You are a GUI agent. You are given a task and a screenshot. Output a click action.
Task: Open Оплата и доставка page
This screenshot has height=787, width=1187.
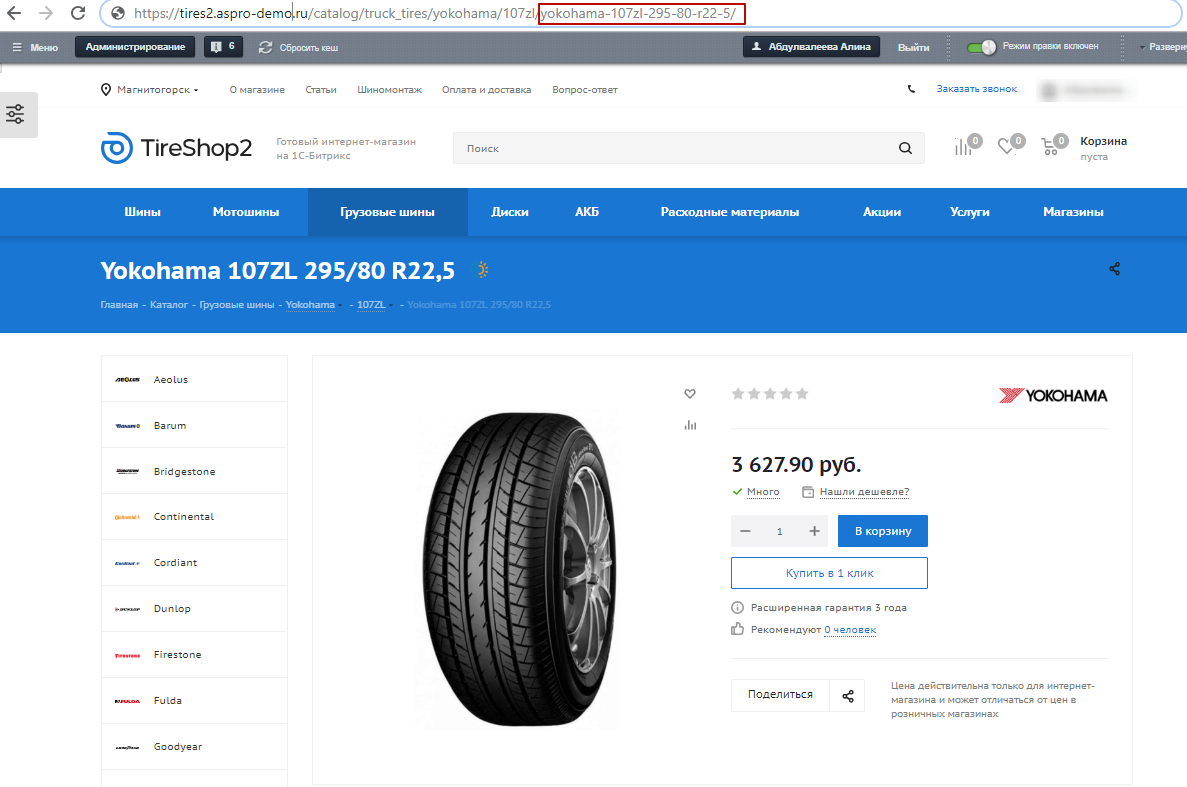tap(487, 89)
